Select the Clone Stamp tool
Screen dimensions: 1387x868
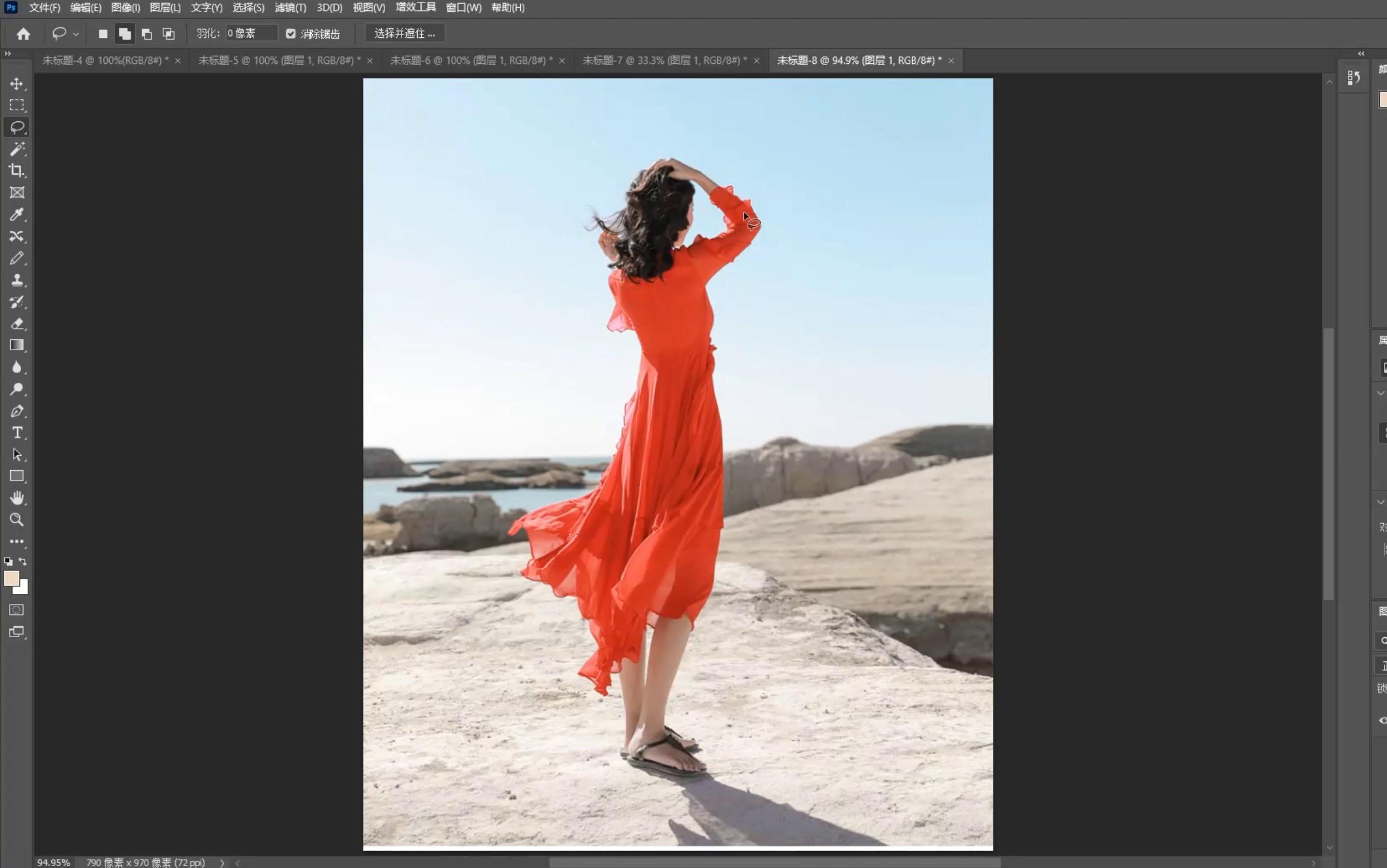pyautogui.click(x=17, y=280)
